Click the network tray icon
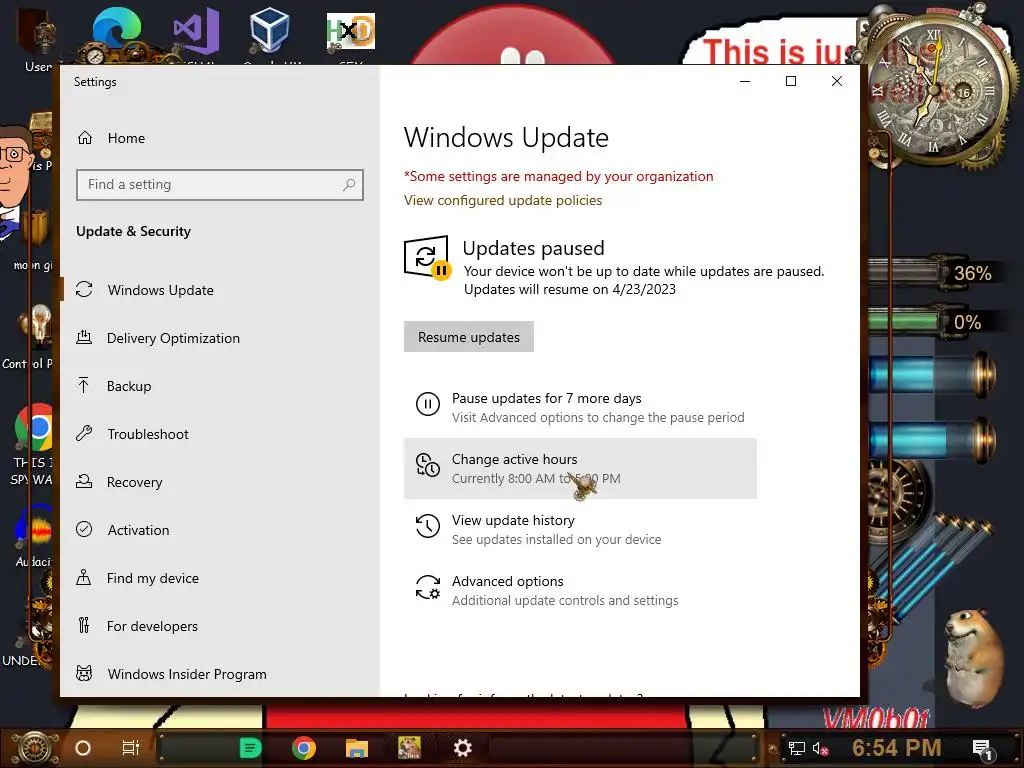 [x=796, y=748]
